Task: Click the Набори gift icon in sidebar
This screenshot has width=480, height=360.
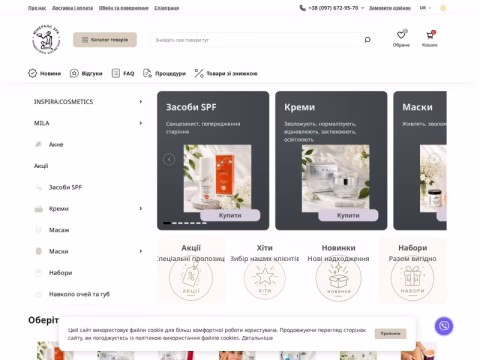Action: (x=39, y=273)
